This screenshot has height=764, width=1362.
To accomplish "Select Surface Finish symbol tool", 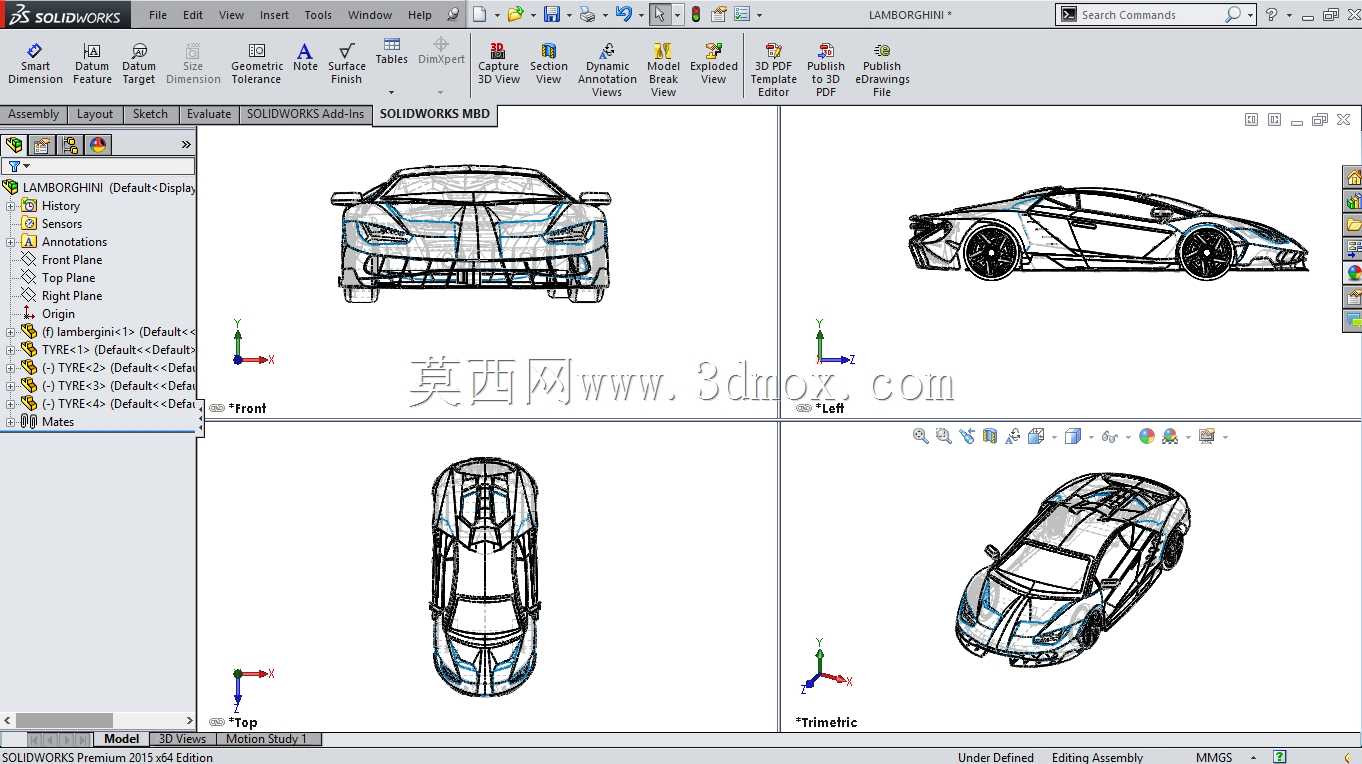I will 346,64.
